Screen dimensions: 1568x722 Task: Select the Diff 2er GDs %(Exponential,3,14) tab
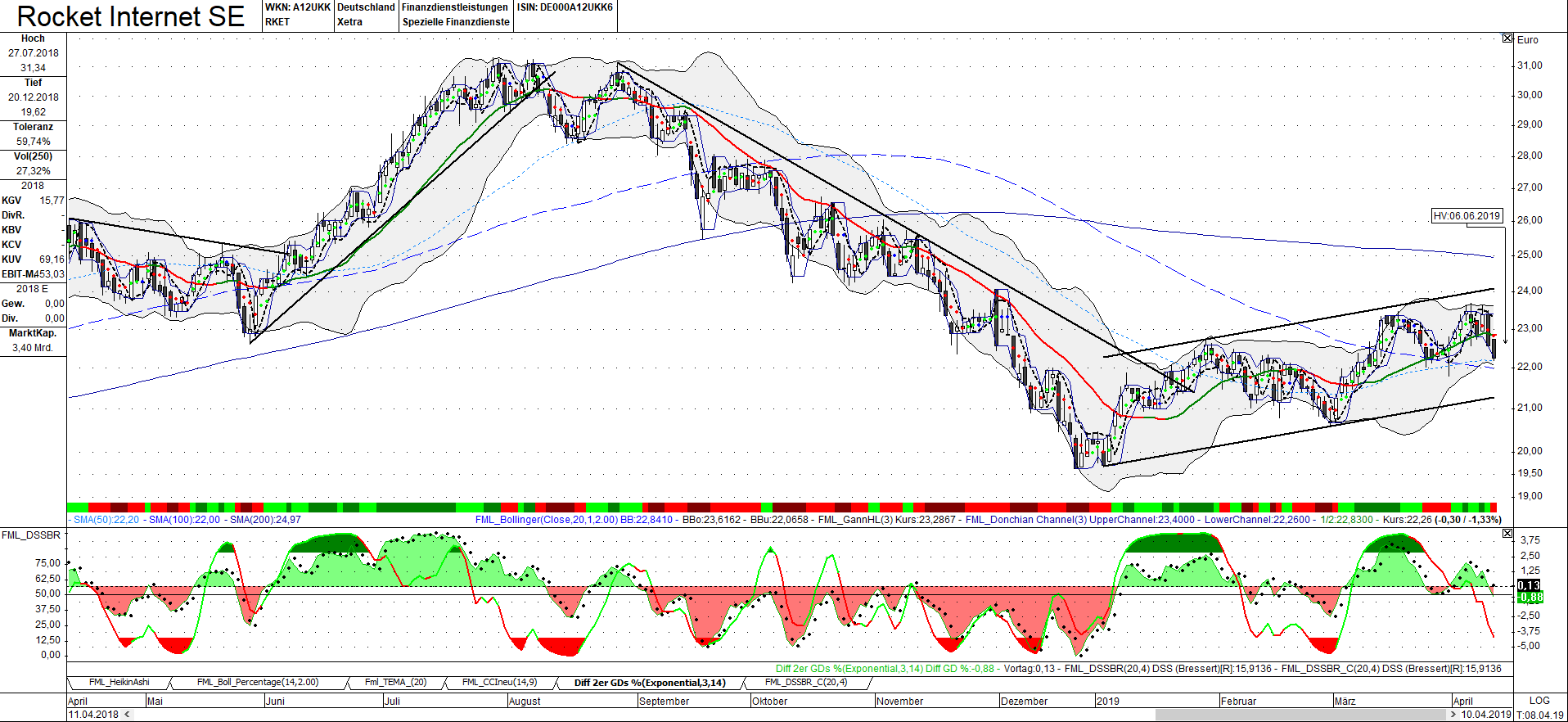point(650,683)
